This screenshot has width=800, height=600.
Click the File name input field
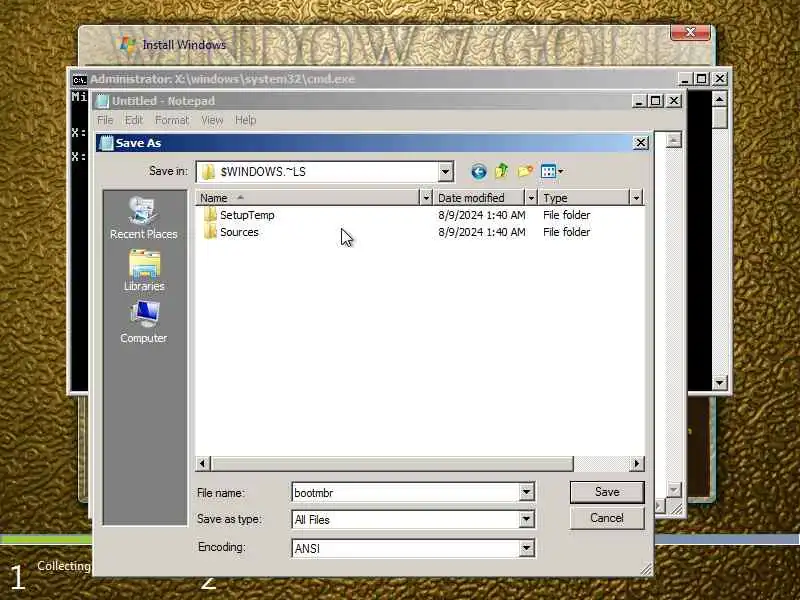(406, 492)
